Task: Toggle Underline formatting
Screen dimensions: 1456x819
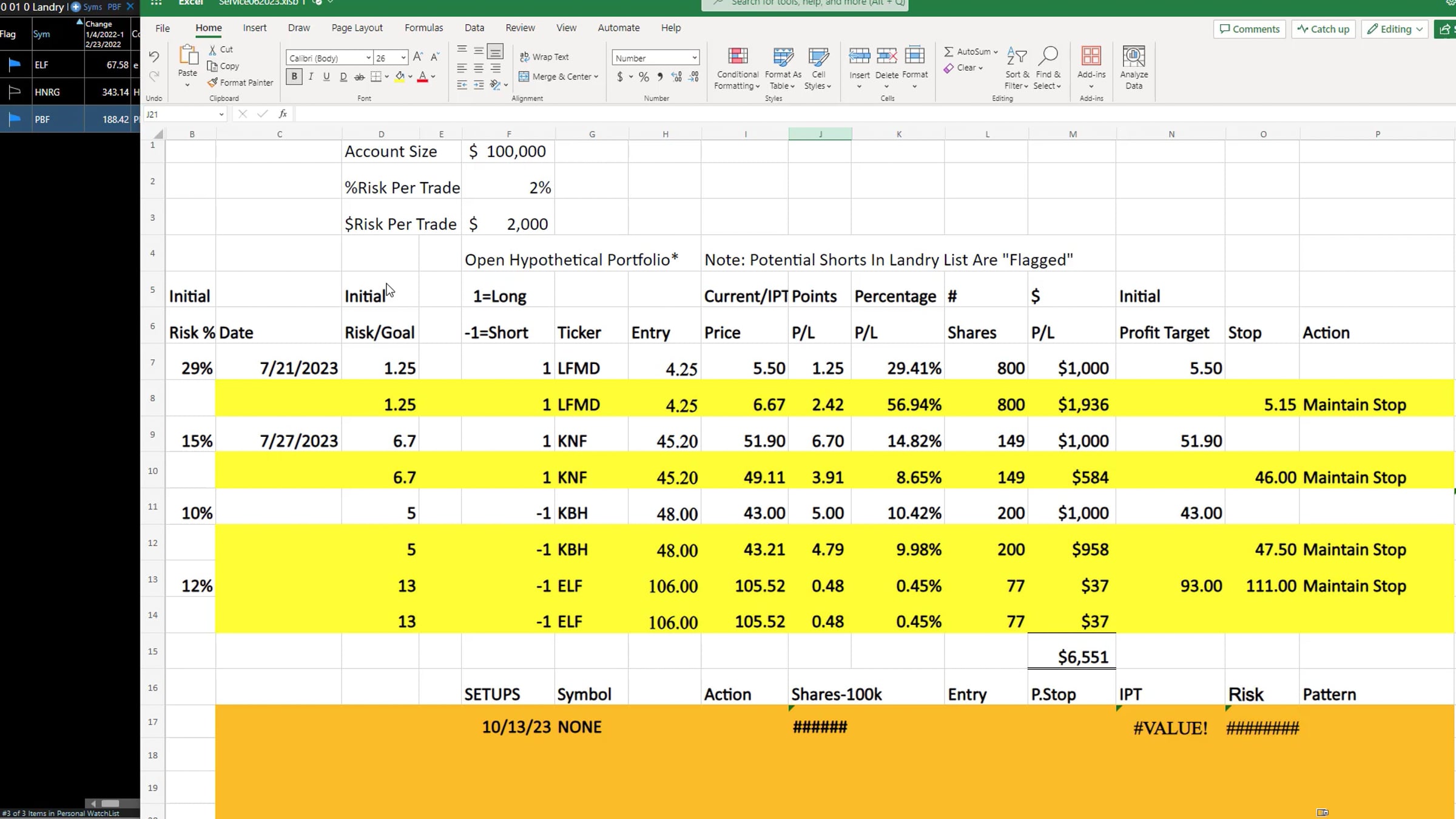Action: (x=326, y=76)
